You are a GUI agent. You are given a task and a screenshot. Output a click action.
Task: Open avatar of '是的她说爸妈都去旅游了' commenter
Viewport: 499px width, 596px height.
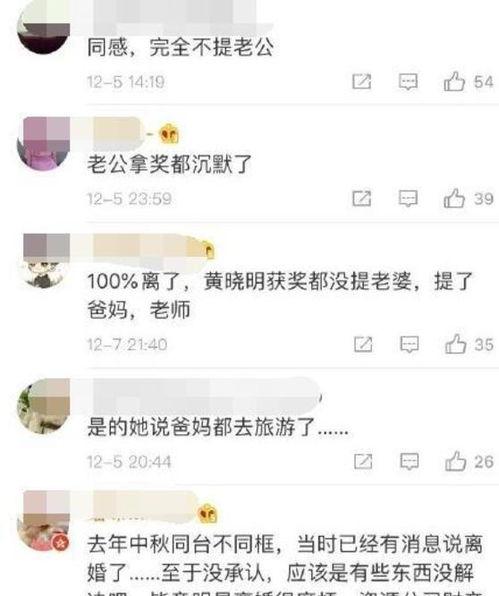point(44,407)
